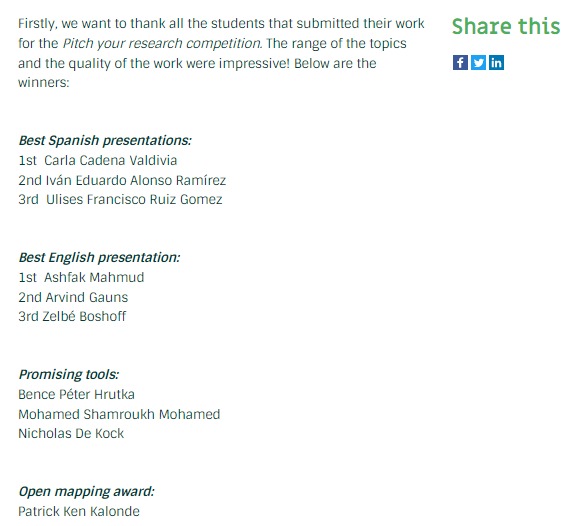Share the page on Facebook
This screenshot has width=573, height=526.
pyautogui.click(x=460, y=63)
